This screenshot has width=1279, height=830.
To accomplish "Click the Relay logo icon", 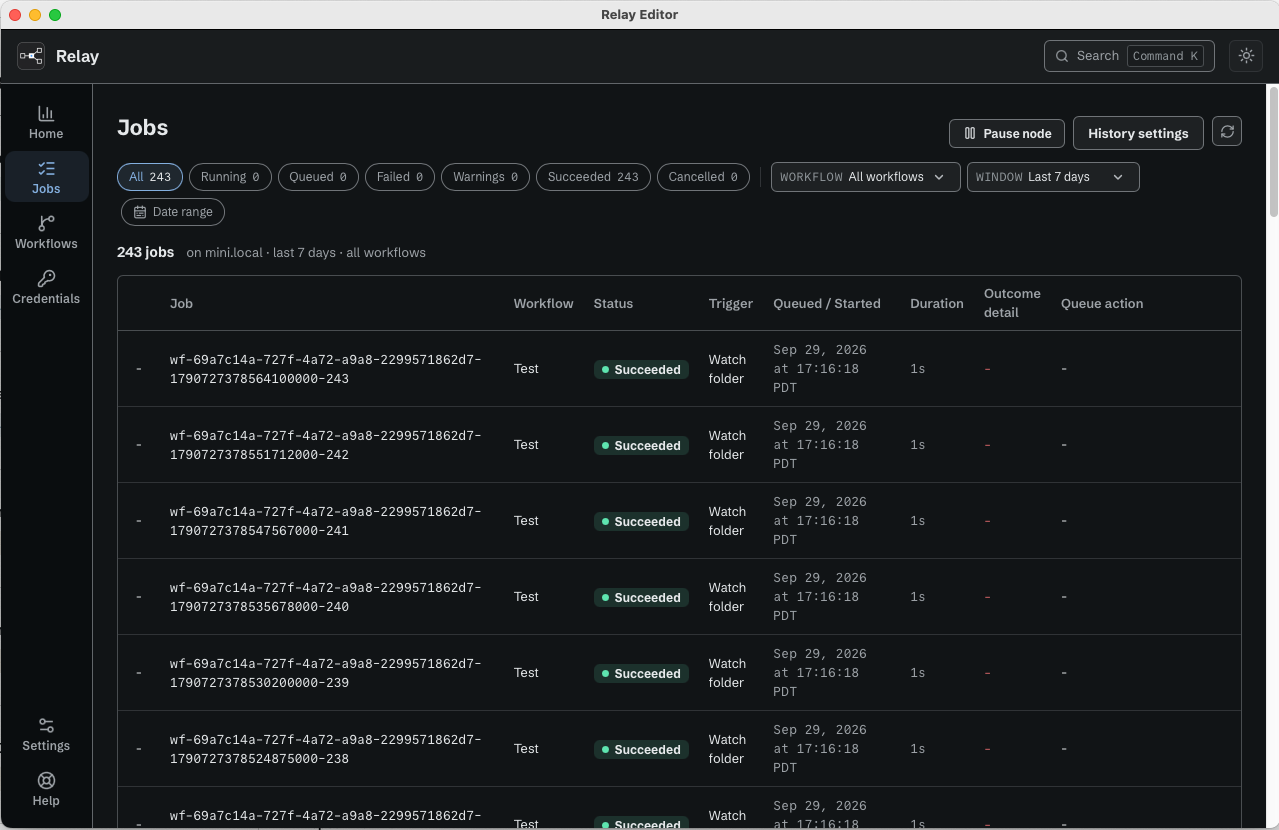I will tap(31, 56).
